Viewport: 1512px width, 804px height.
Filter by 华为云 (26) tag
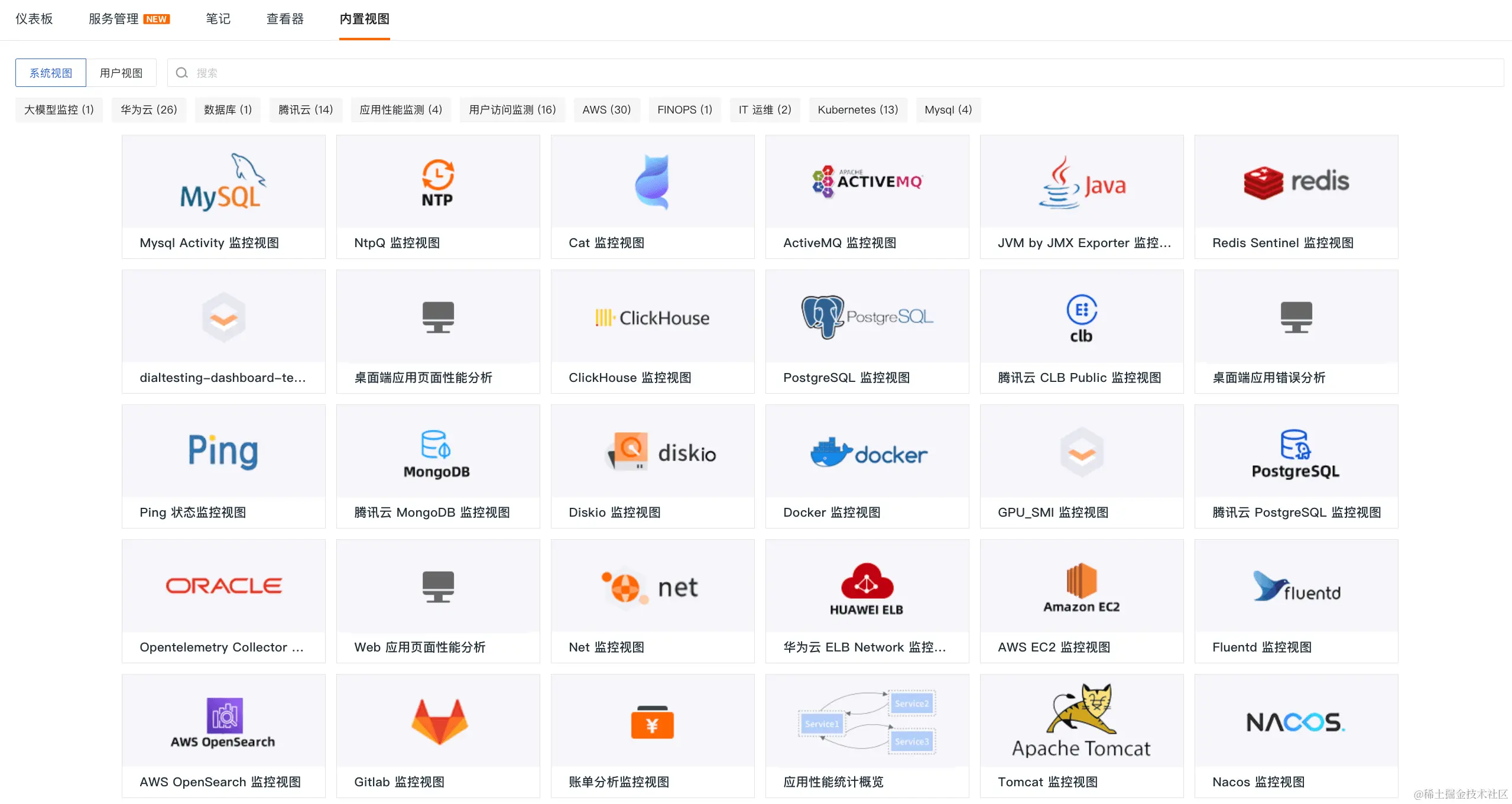point(148,109)
